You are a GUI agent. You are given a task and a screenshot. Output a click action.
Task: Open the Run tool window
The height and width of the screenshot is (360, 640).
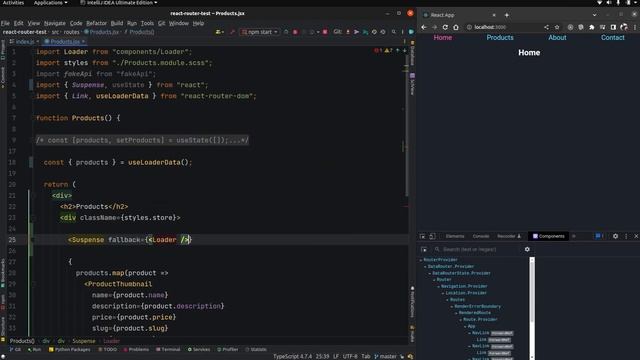click(x=34, y=349)
